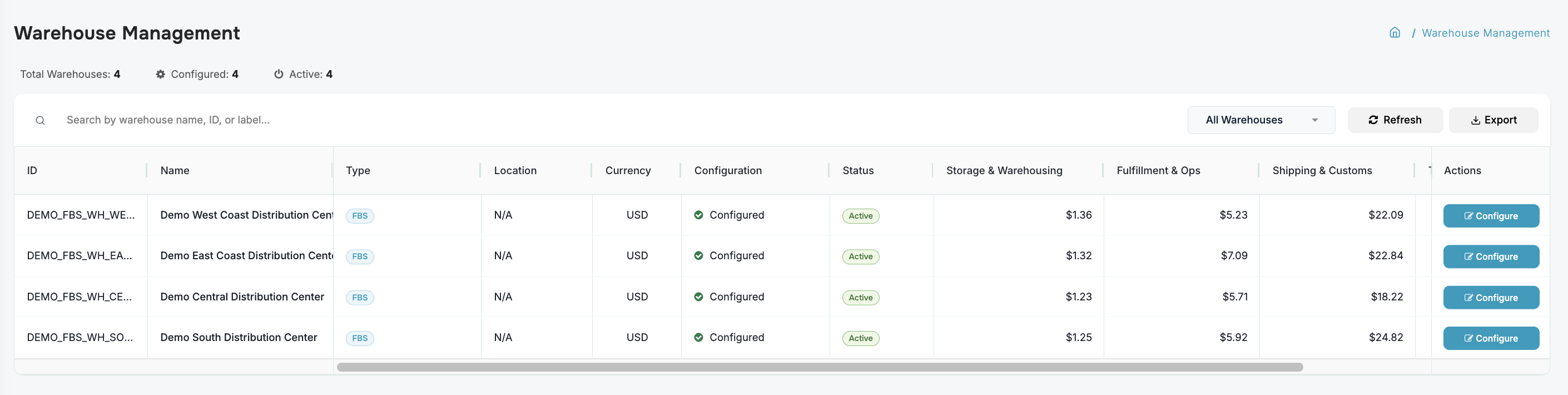Refresh the warehouse list
Image resolution: width=1568 pixels, height=395 pixels.
(1395, 121)
